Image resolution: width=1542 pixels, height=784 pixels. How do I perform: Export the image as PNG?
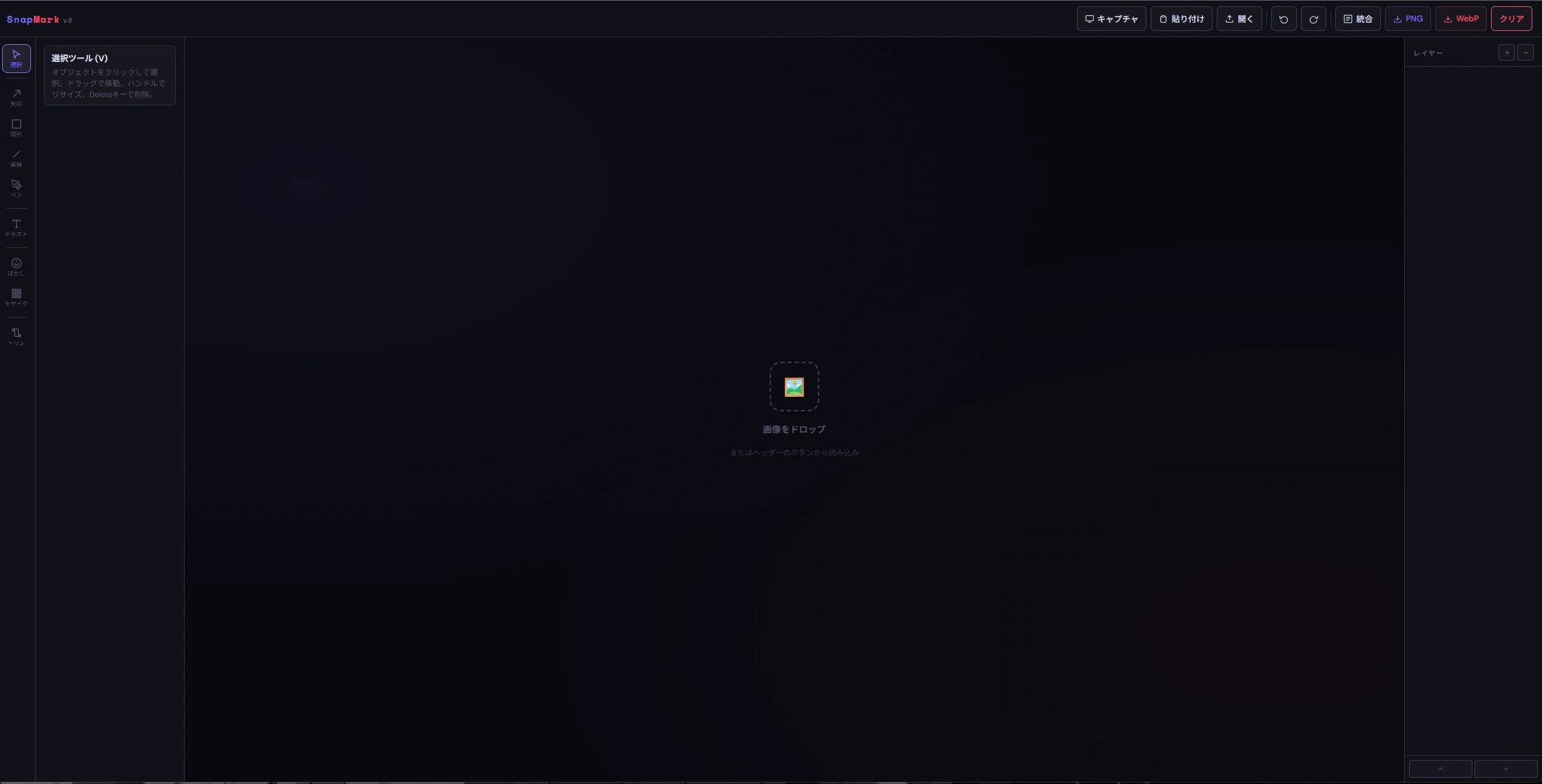(x=1408, y=19)
